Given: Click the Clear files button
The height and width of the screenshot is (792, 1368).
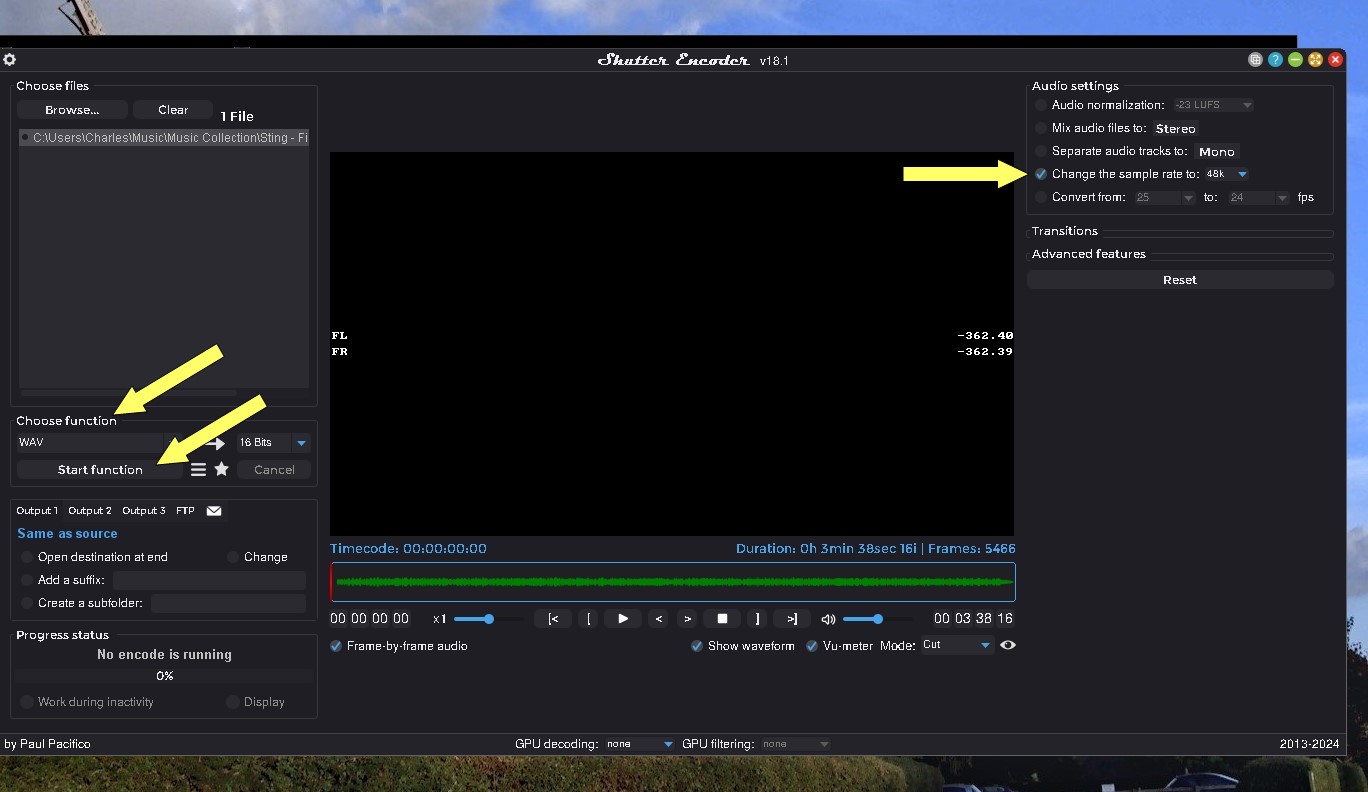Looking at the screenshot, I should point(173,110).
